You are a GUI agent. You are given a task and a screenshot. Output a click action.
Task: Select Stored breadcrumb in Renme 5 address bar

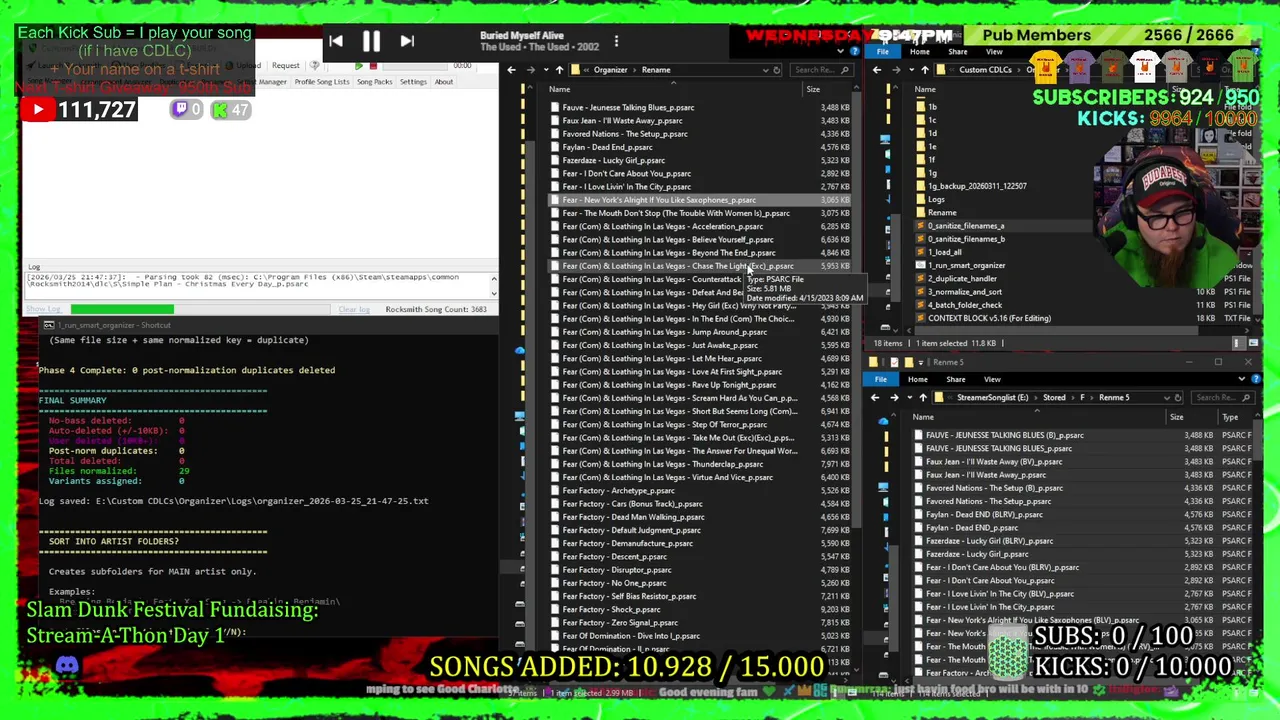[1054, 398]
